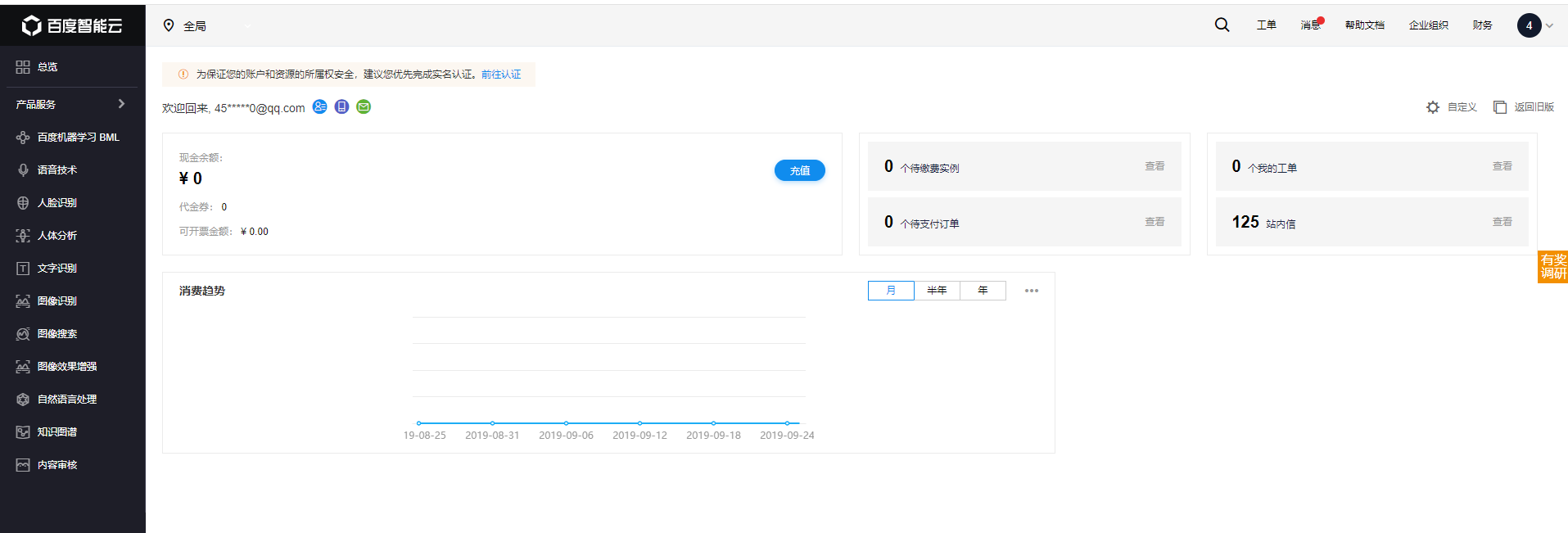Open the 财务 menu

click(1482, 25)
